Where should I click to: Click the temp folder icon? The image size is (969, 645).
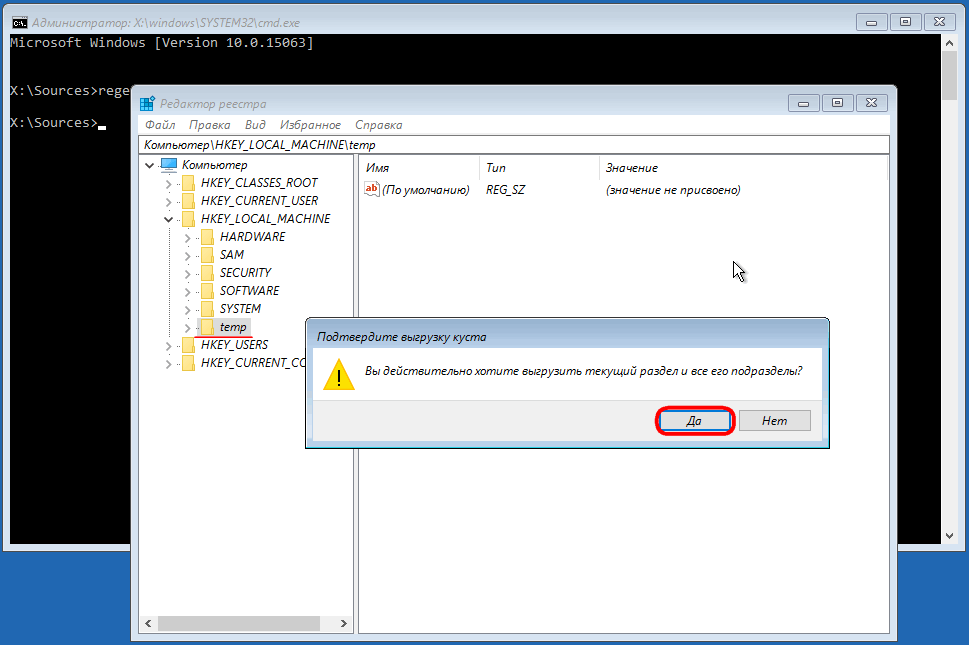208,327
